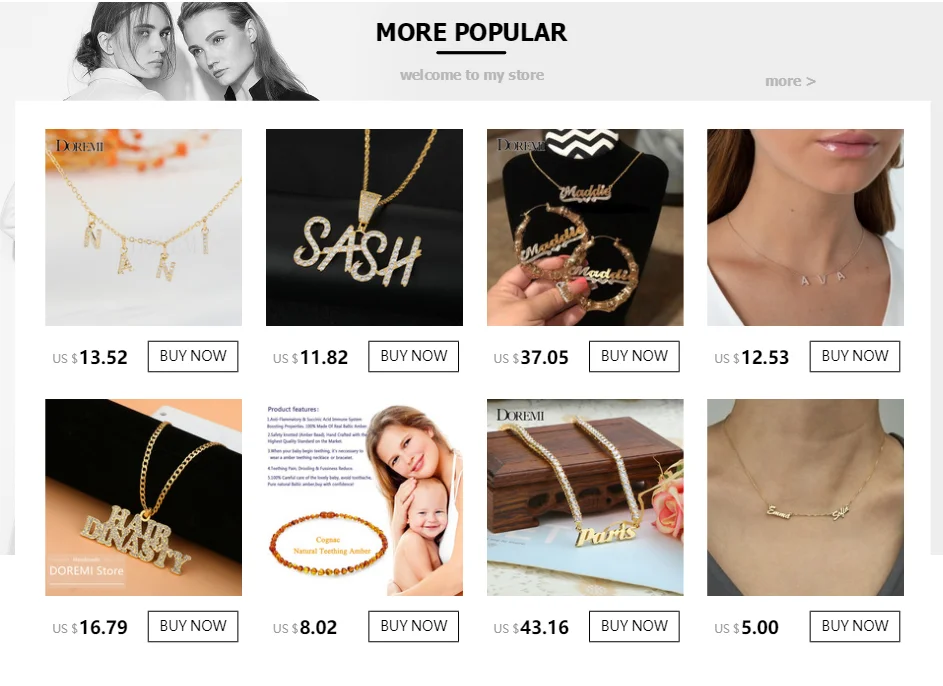This screenshot has width=943, height=686.
Task: Open the Emma Sofia double name necklace image
Action: tap(805, 497)
